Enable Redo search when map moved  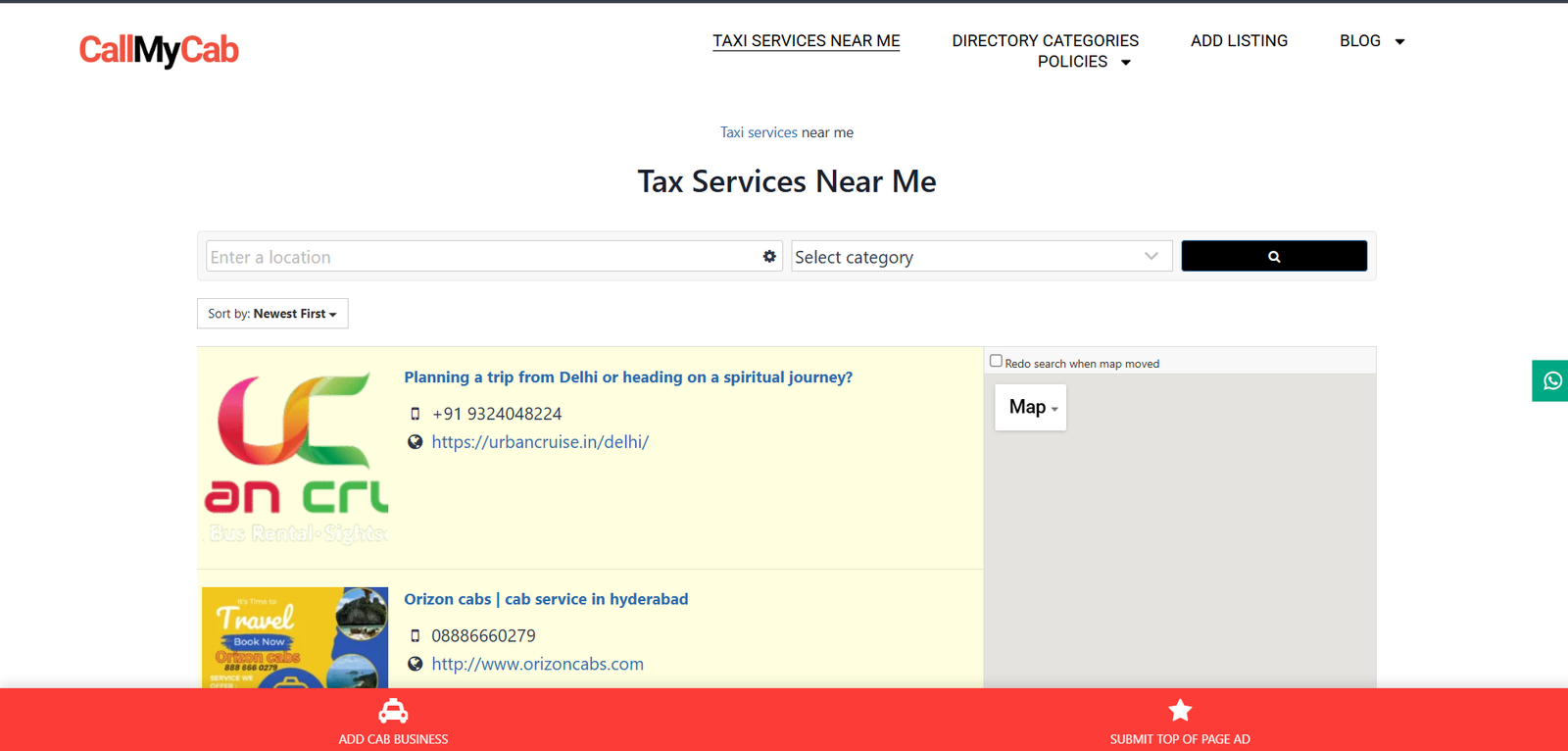coord(996,361)
